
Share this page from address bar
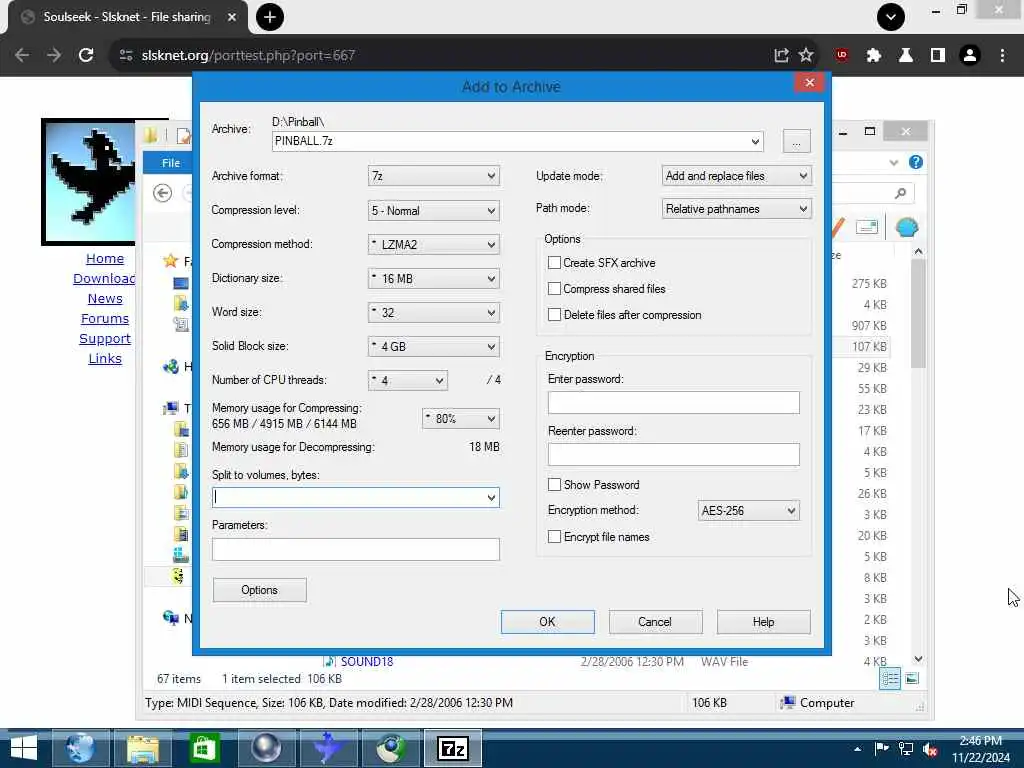781,56
